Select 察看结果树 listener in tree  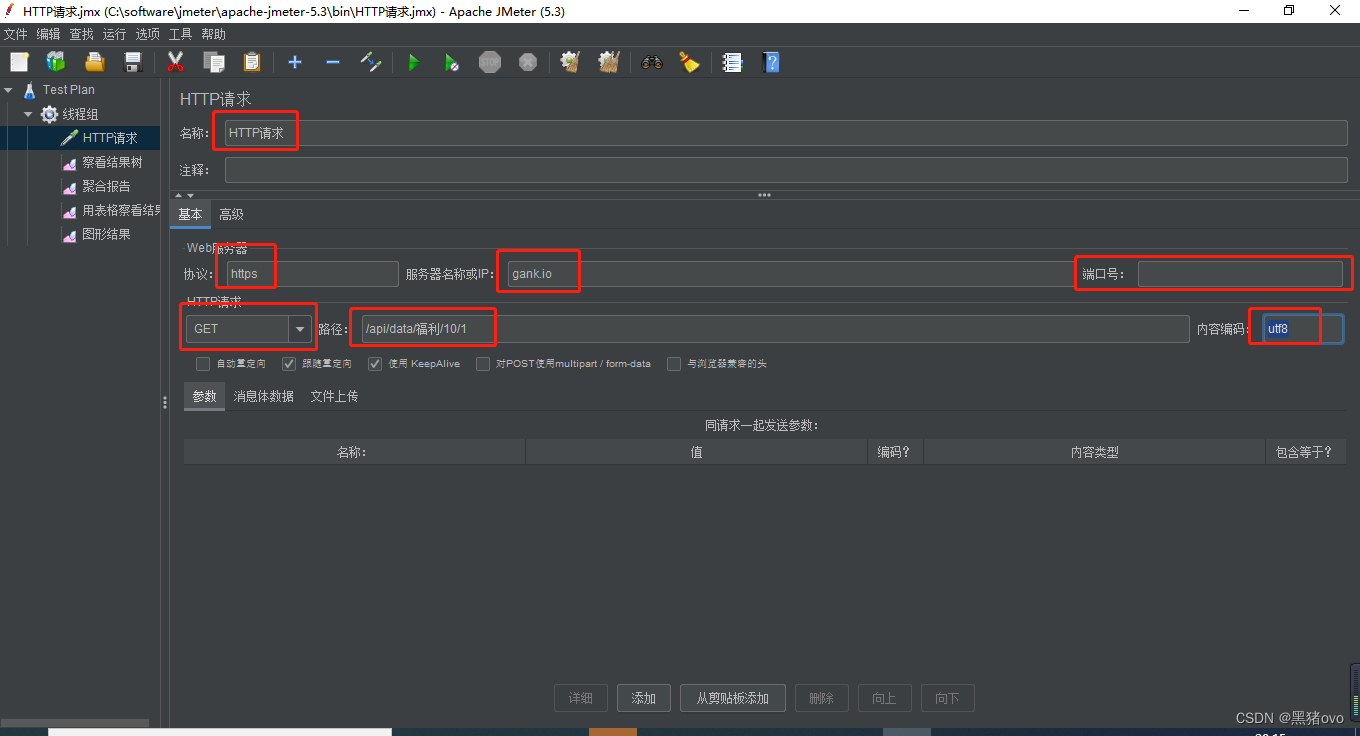(x=103, y=162)
